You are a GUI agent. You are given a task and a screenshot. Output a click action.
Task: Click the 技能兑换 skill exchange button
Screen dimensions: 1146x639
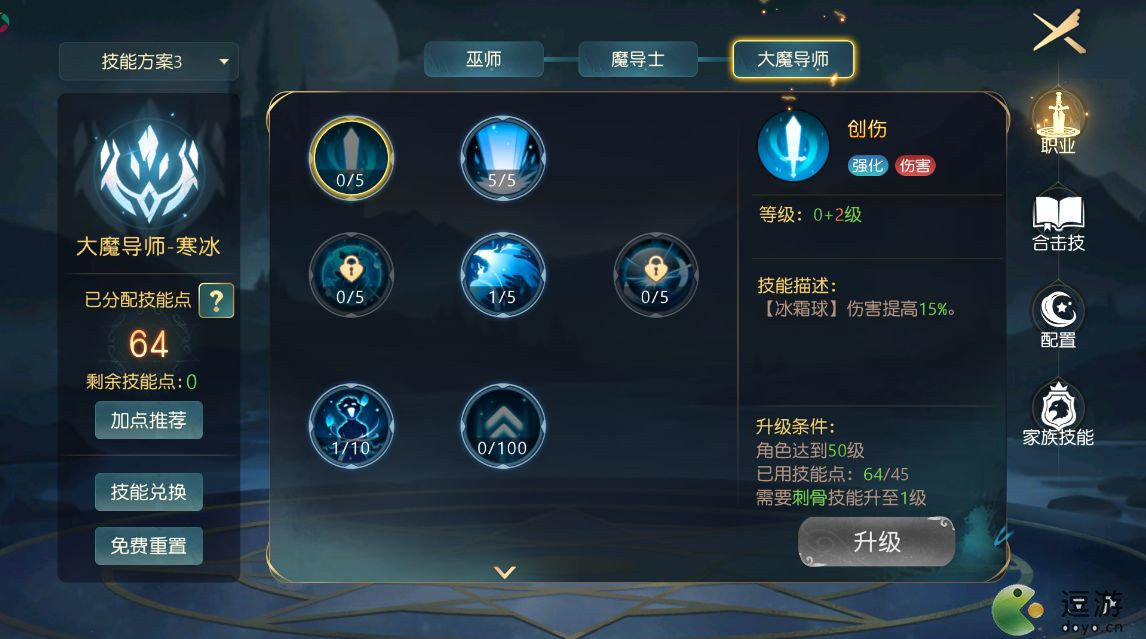(x=148, y=492)
